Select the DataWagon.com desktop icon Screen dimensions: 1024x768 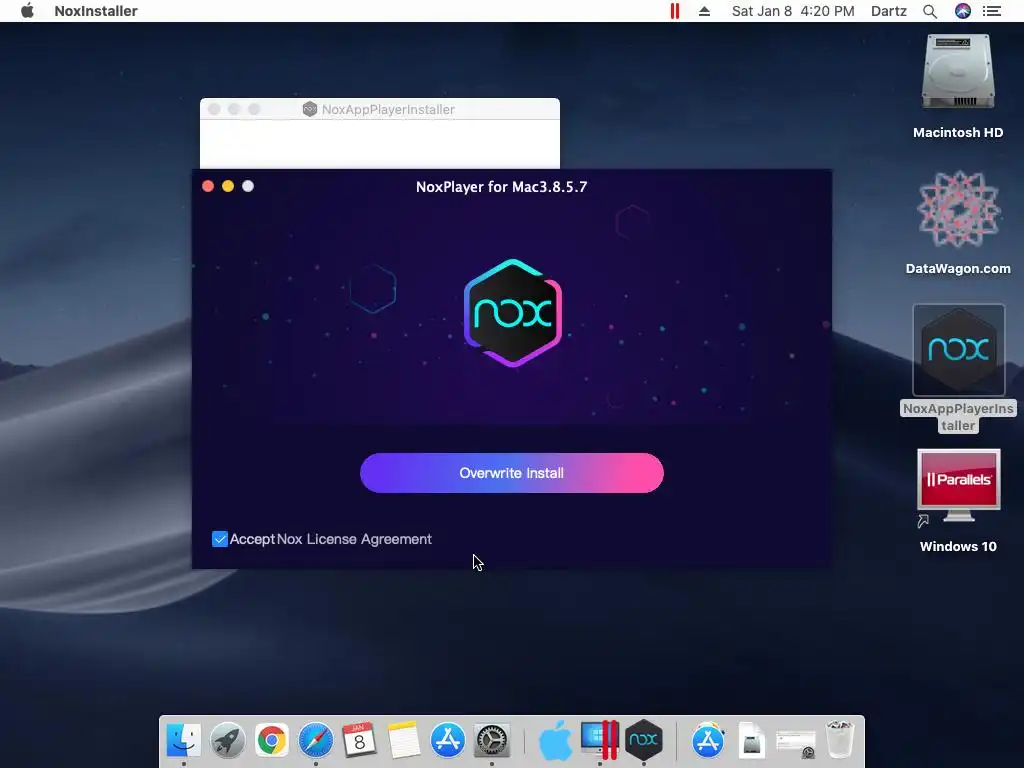(957, 223)
